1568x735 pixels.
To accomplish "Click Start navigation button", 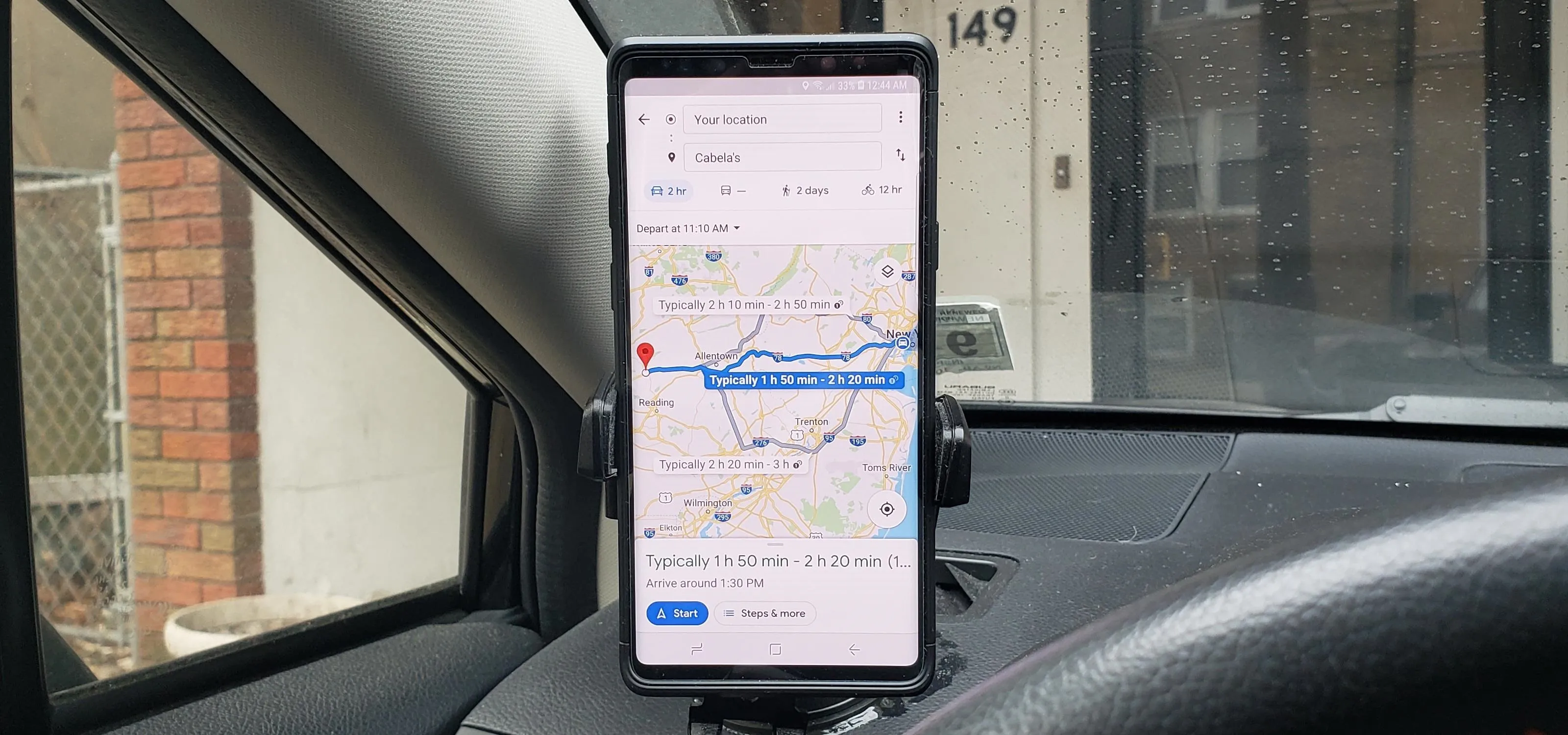I will coord(676,613).
